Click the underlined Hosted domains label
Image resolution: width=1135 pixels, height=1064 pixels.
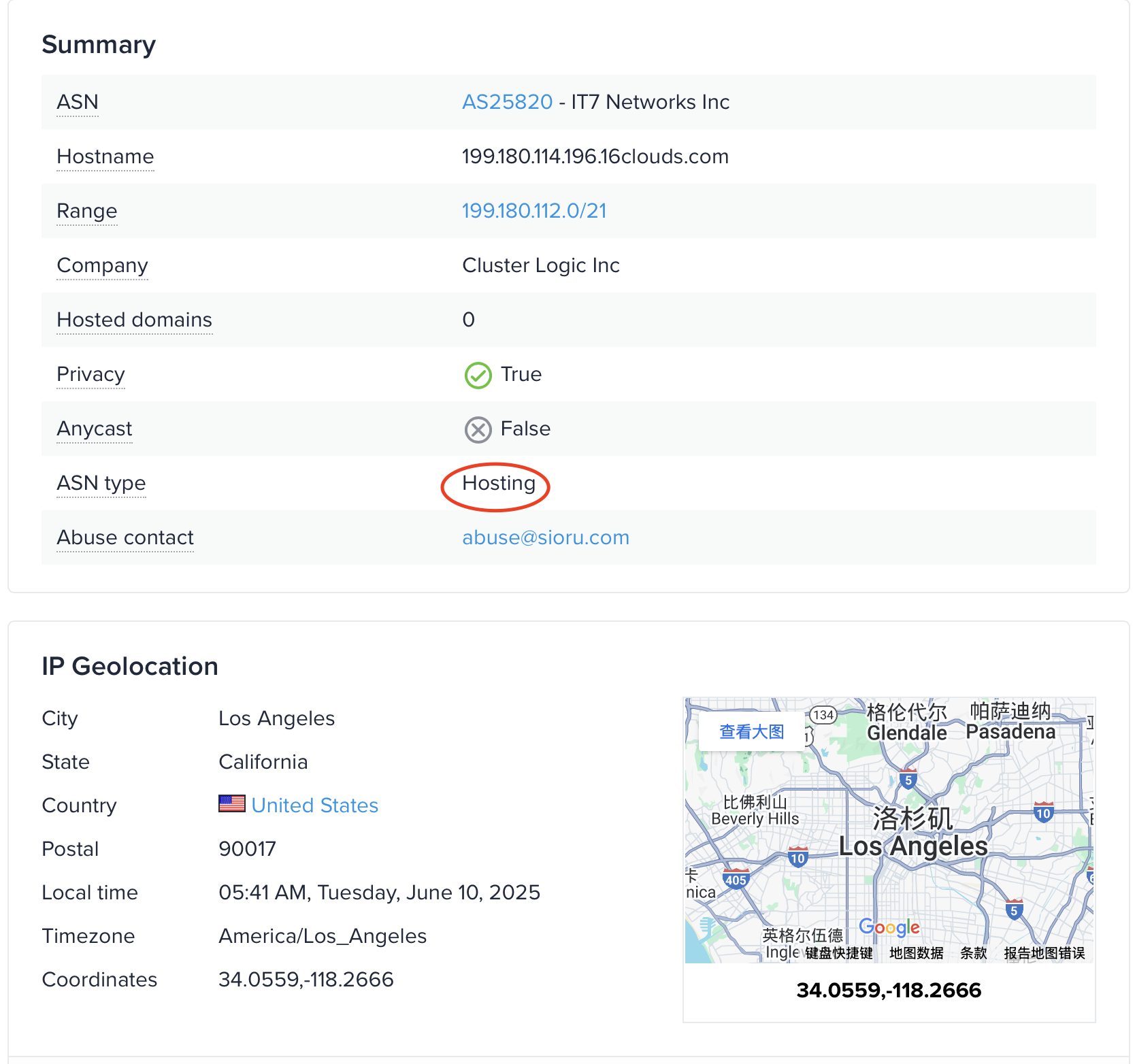coord(134,320)
